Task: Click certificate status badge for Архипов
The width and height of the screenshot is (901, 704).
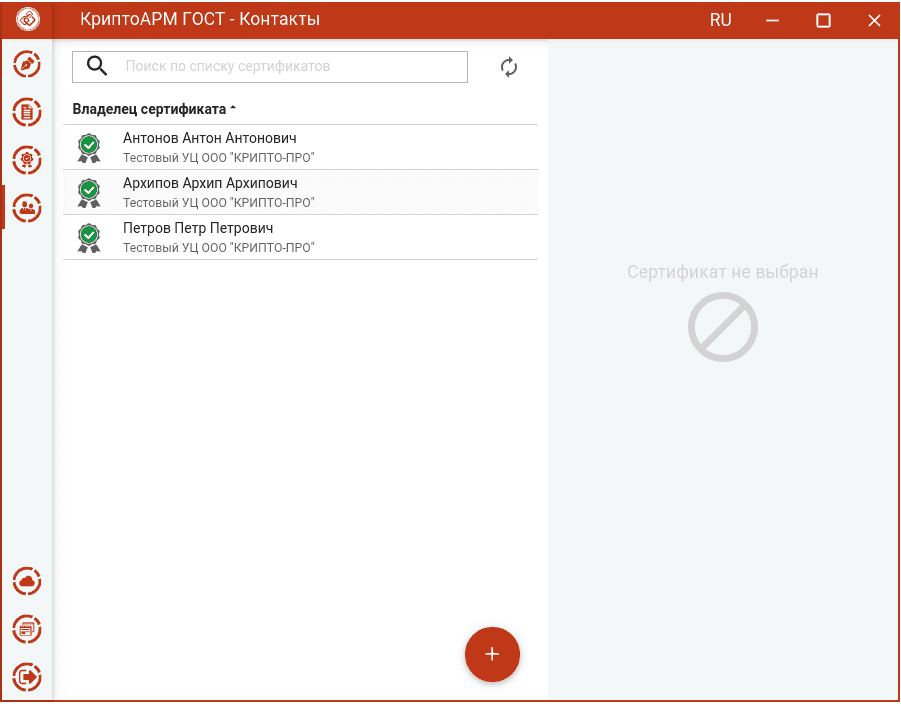Action: coord(89,193)
